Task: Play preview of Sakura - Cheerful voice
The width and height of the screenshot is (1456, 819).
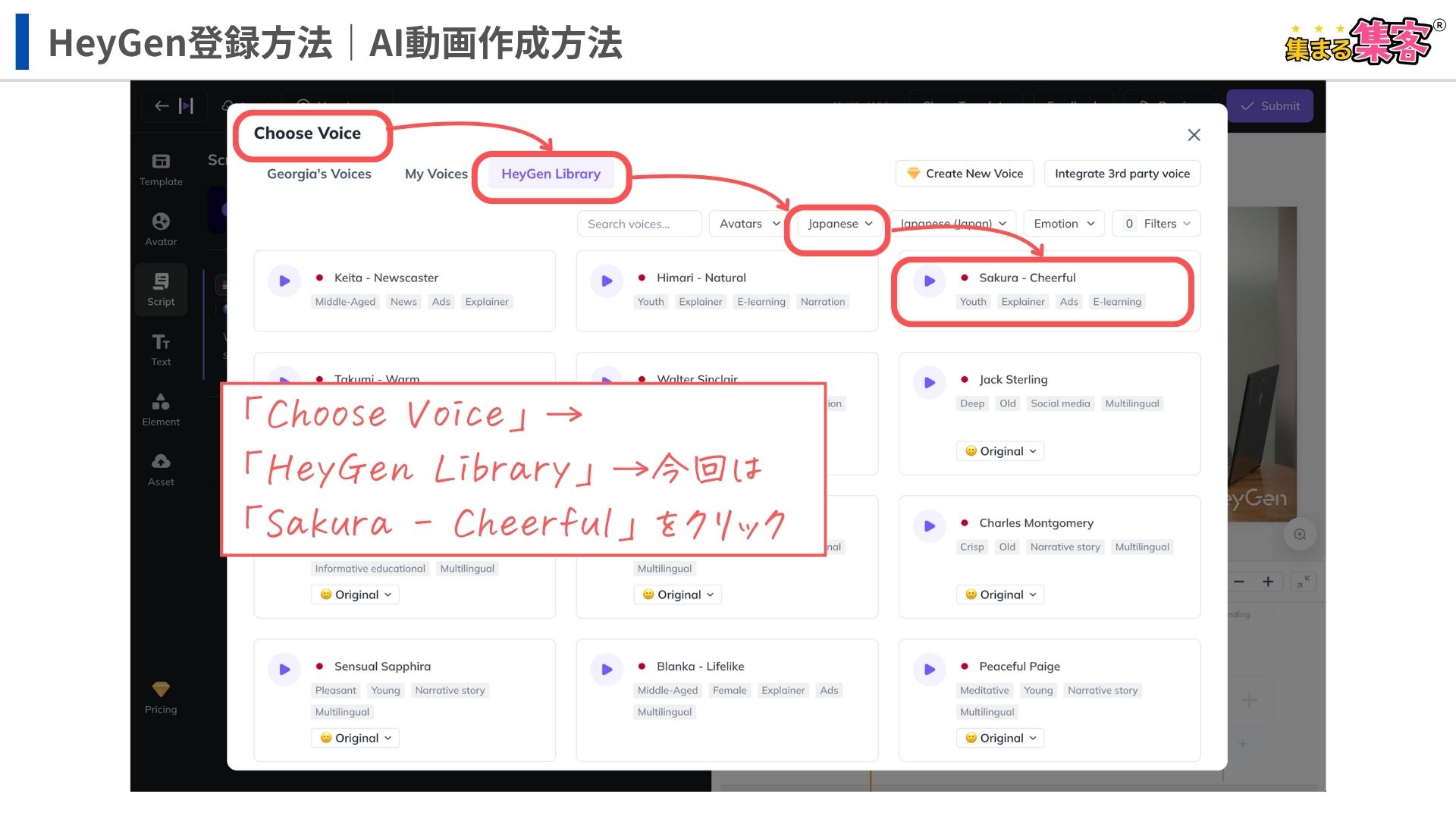Action: pyautogui.click(x=929, y=281)
